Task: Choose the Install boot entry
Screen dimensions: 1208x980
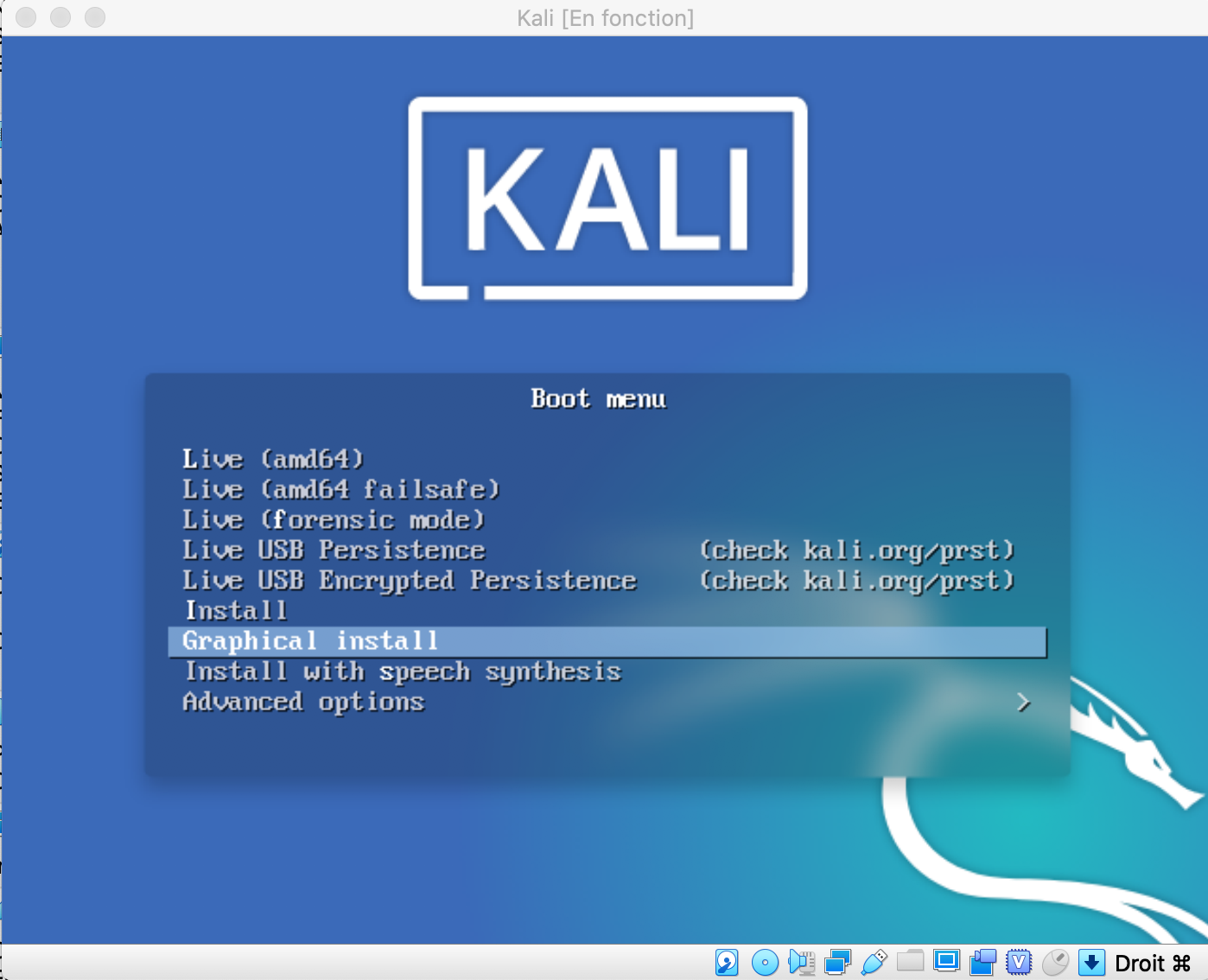Action: 236,611
